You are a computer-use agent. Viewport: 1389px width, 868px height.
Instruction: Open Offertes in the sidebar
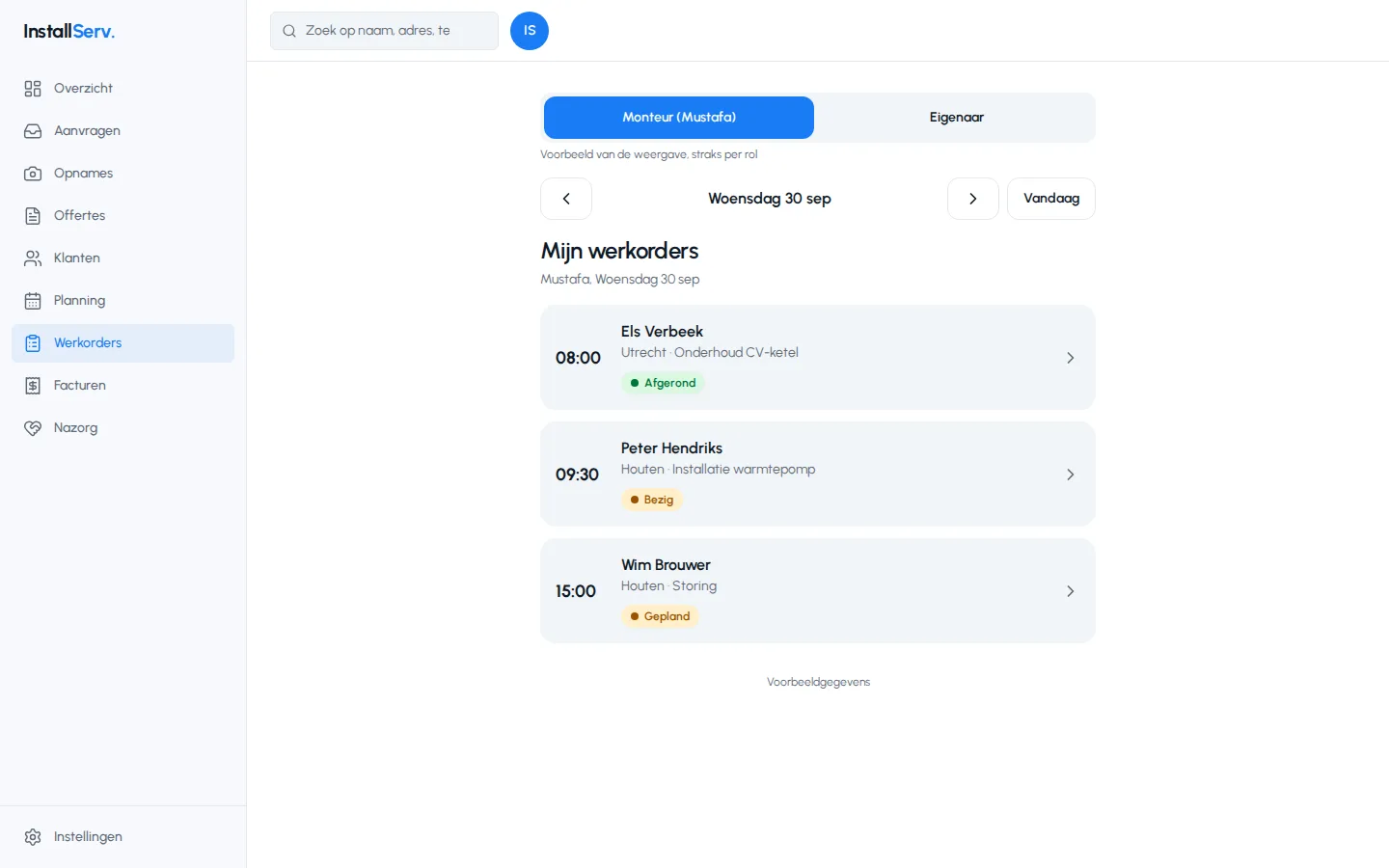coord(123,216)
